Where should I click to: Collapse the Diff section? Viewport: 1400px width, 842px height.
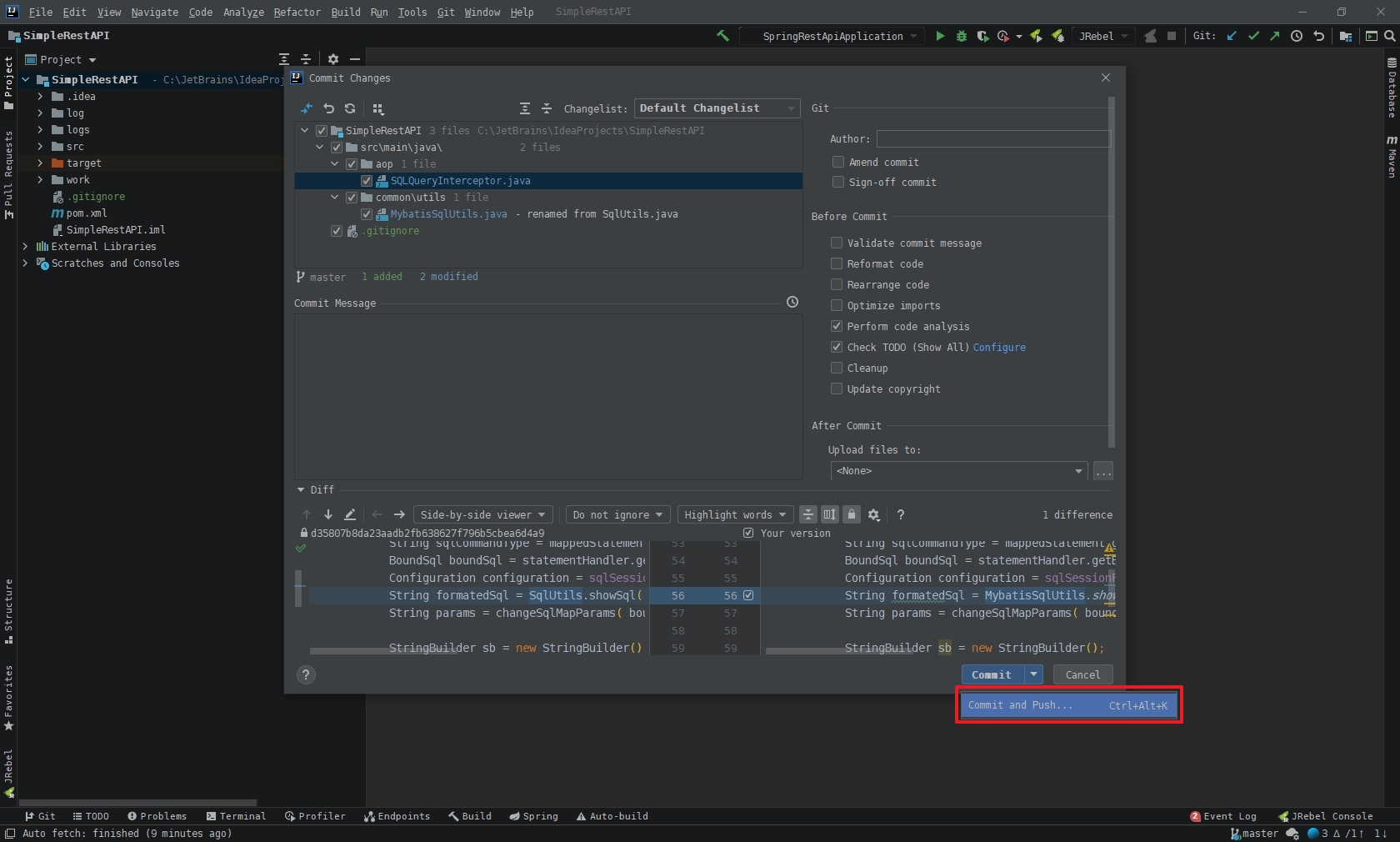301,489
